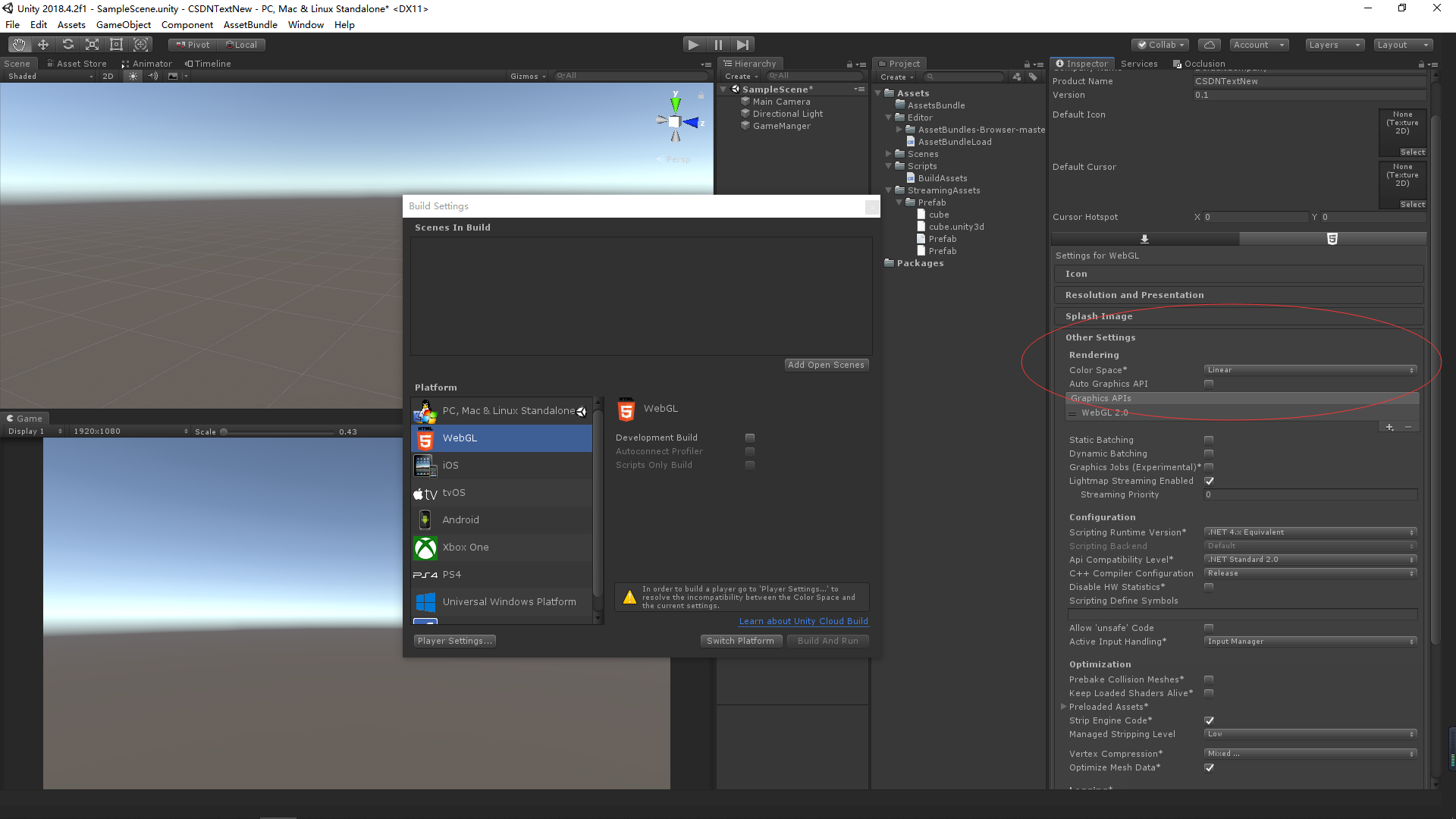Select the Scale tool
This screenshot has width=1456, height=819.
click(92, 45)
